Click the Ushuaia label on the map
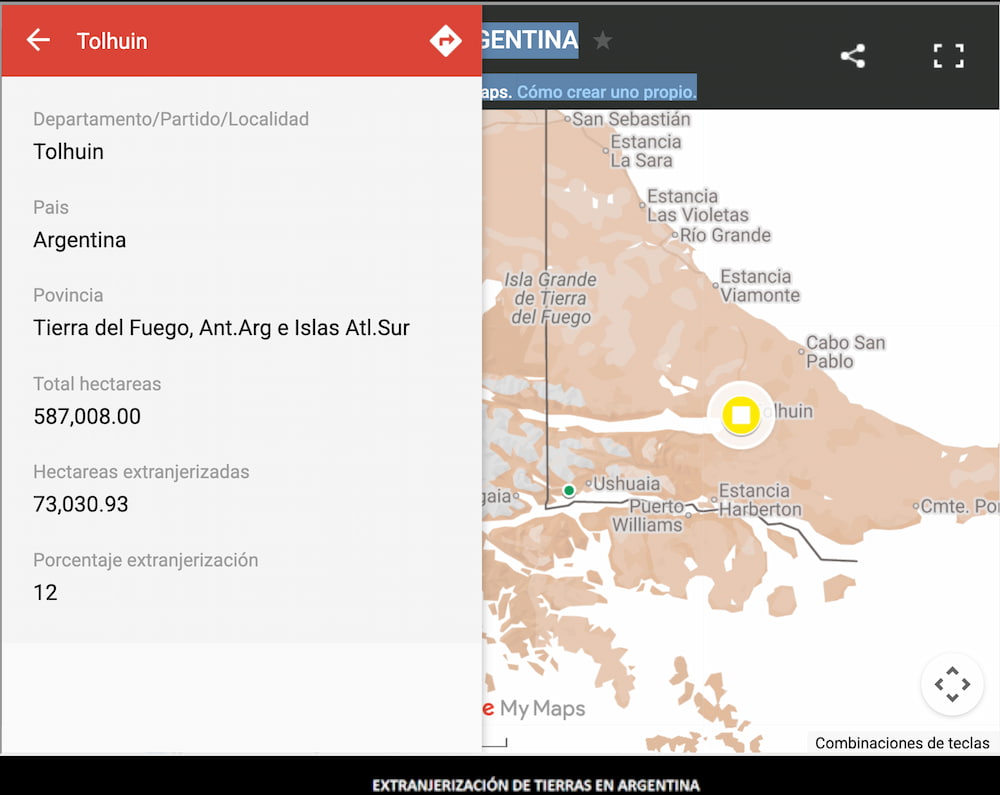Screen dimensions: 1000x795 pos(627,484)
